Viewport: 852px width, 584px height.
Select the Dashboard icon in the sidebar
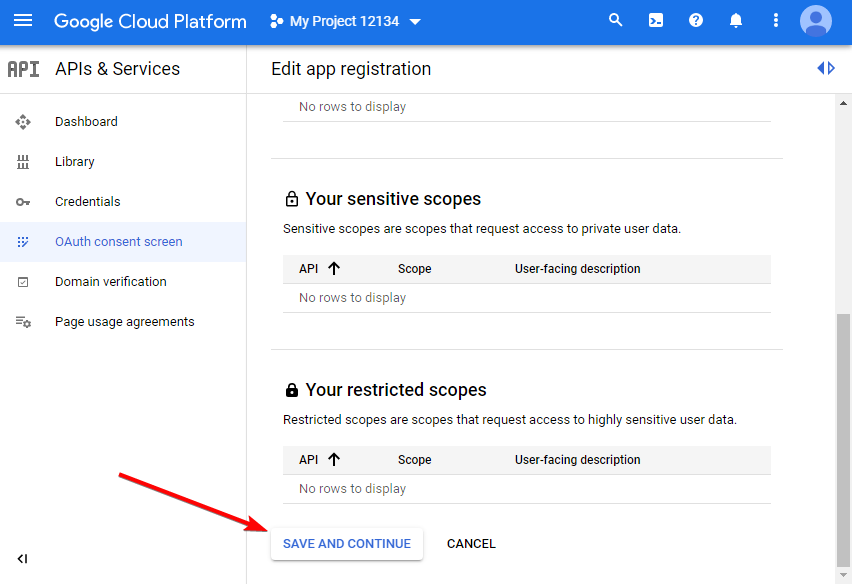23,121
